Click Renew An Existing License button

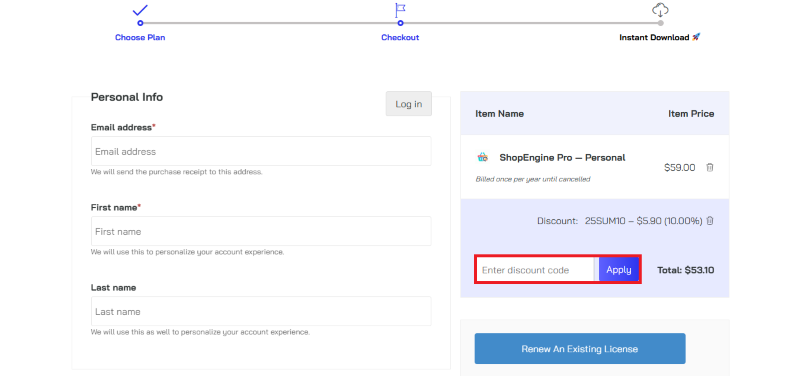point(580,349)
